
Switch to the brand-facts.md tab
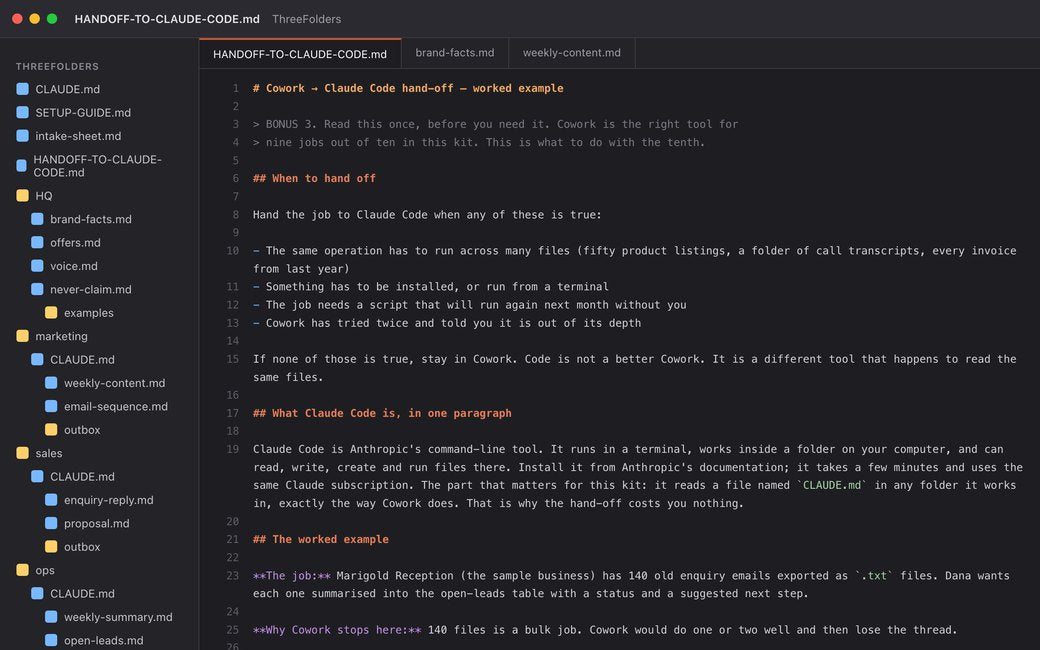point(454,53)
